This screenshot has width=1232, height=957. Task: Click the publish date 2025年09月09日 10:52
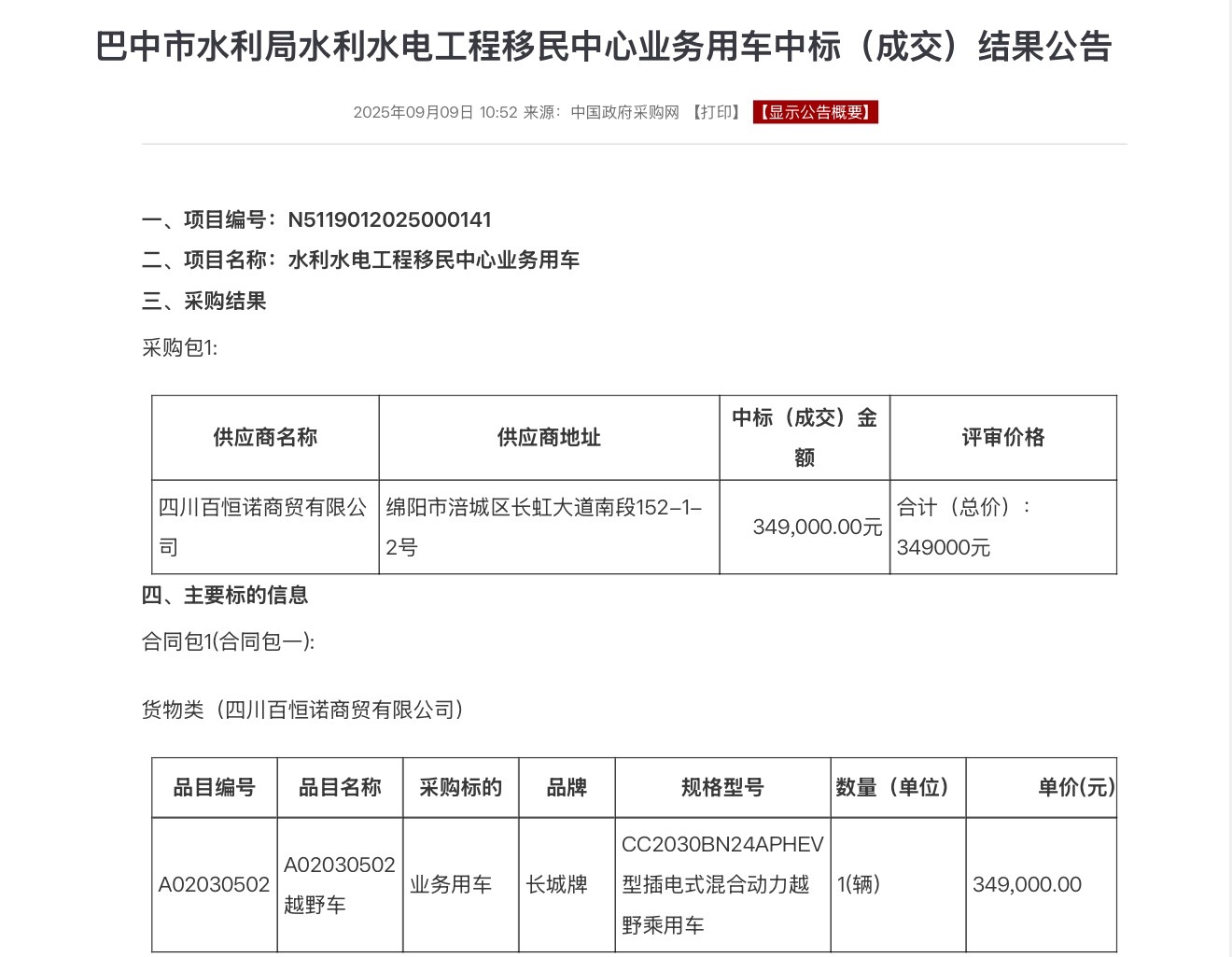click(x=435, y=112)
